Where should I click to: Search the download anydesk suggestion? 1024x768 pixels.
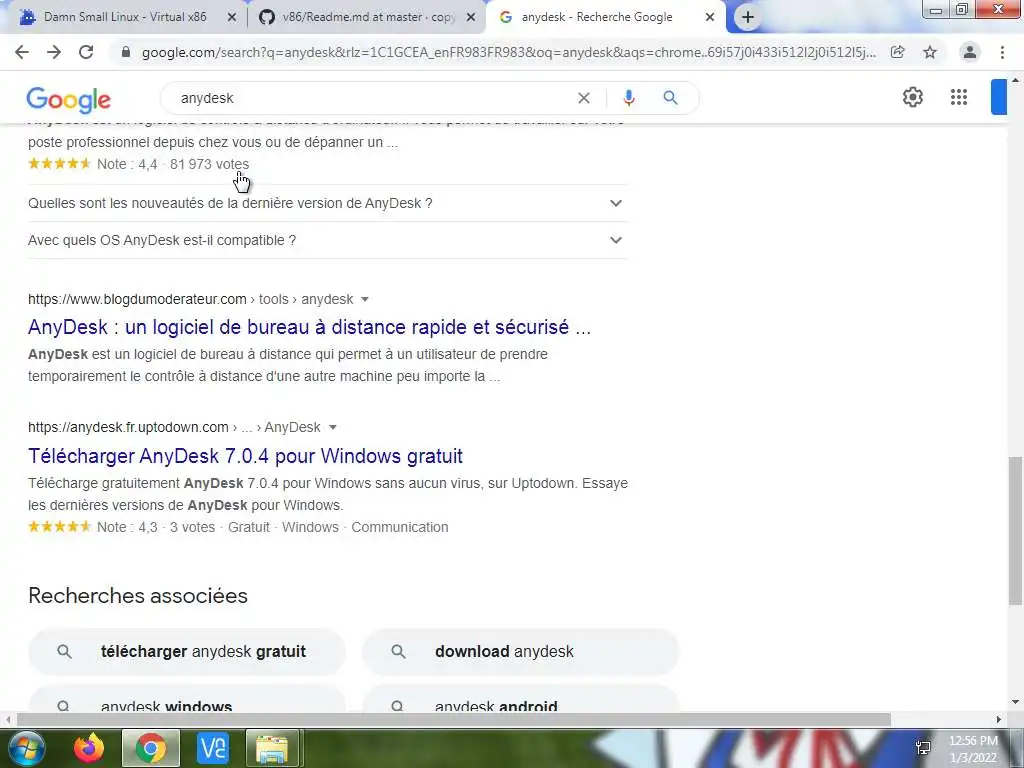520,652
